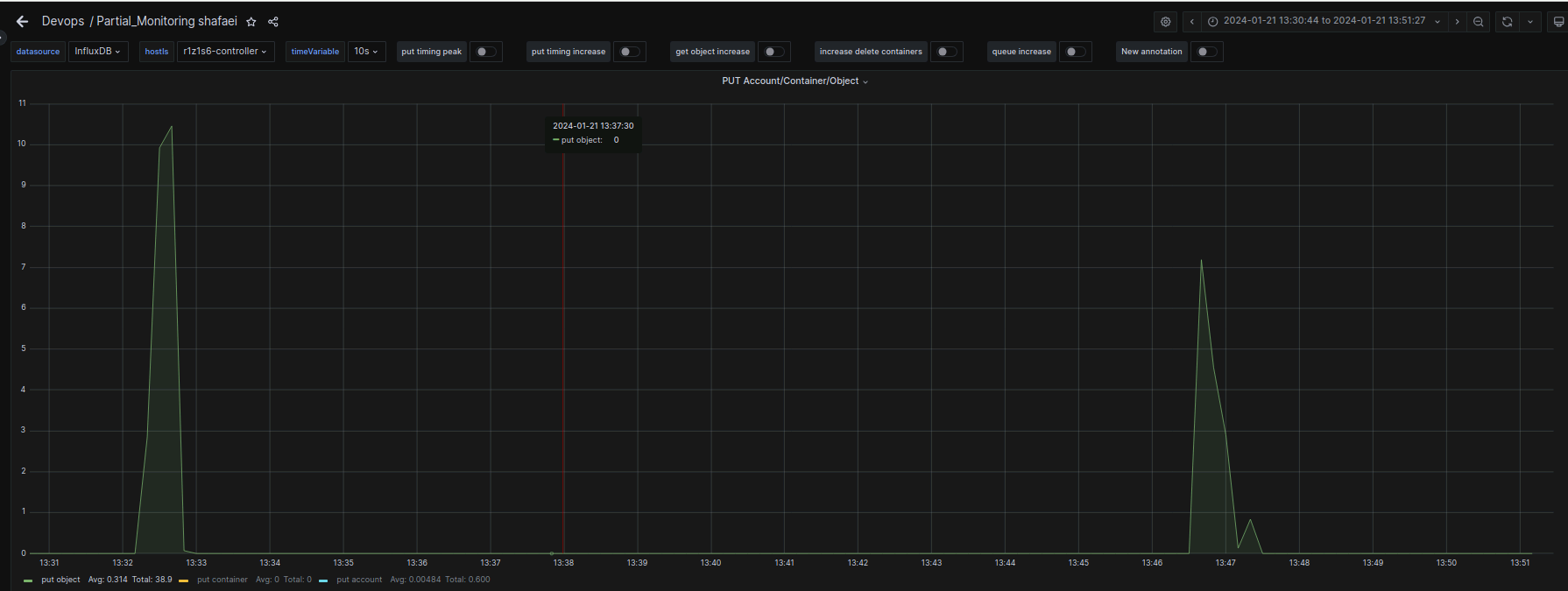Image resolution: width=1568 pixels, height=591 pixels.
Task: Toggle queue increase annotation switch
Action: point(1075,52)
